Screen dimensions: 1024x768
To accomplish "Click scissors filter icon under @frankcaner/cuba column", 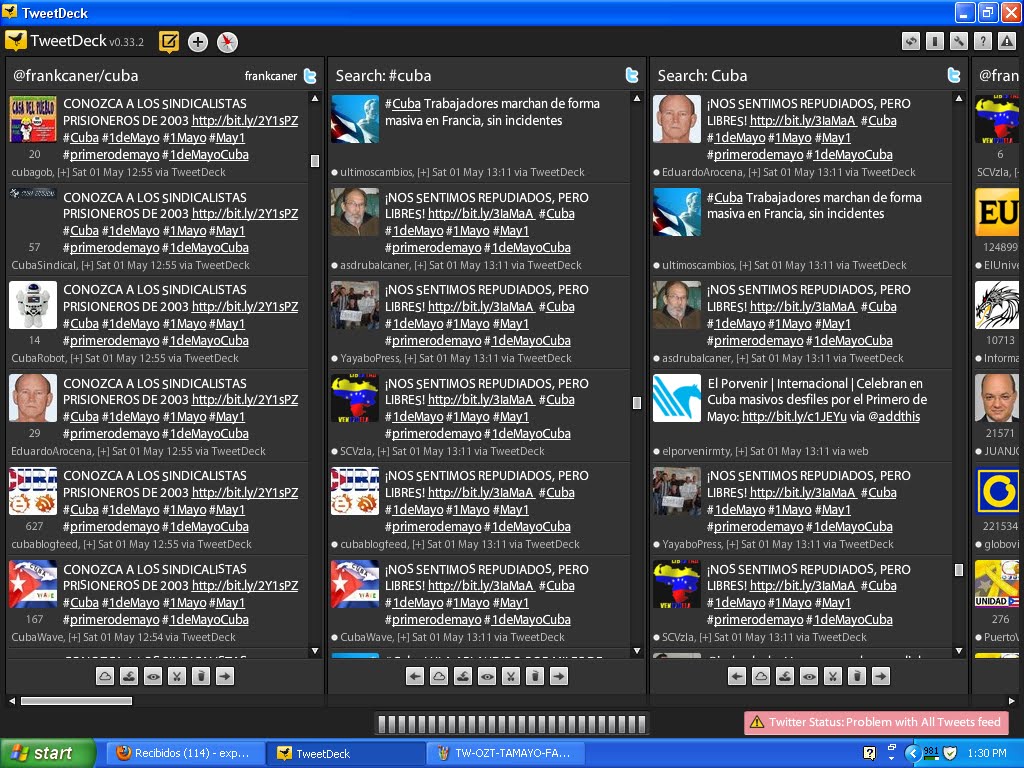I will click(177, 677).
